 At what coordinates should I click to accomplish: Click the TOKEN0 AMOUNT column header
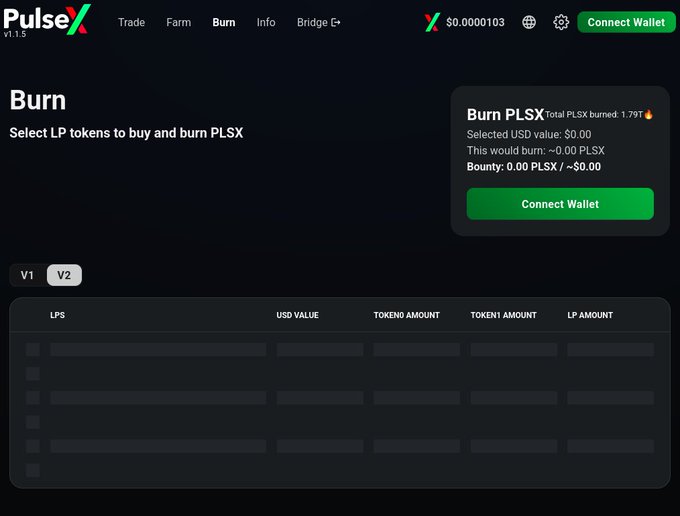(x=406, y=315)
